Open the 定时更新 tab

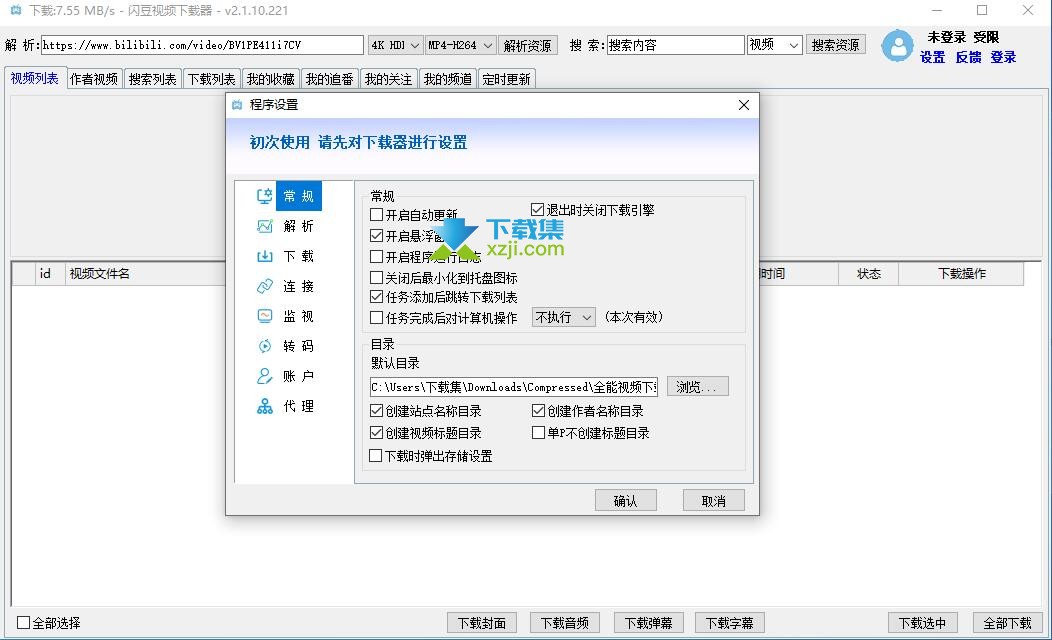(x=507, y=79)
